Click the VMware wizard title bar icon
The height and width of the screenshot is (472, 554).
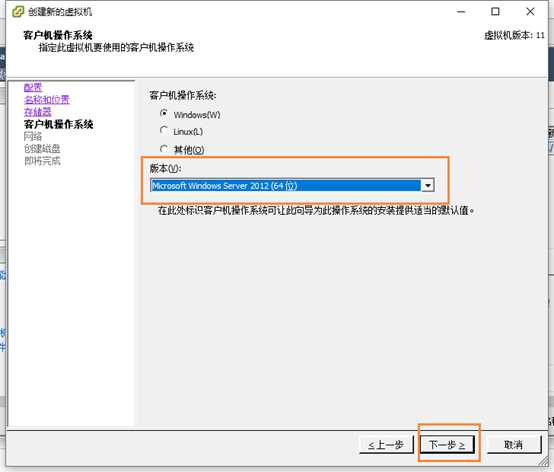(x=18, y=11)
